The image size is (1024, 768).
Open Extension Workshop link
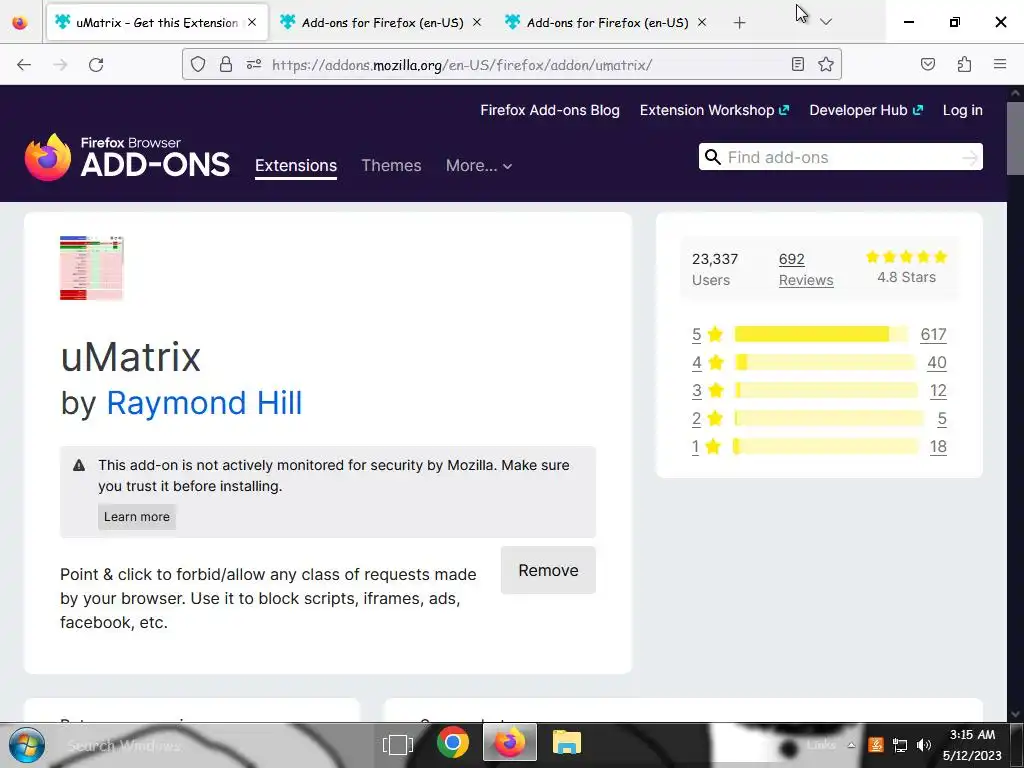click(714, 110)
